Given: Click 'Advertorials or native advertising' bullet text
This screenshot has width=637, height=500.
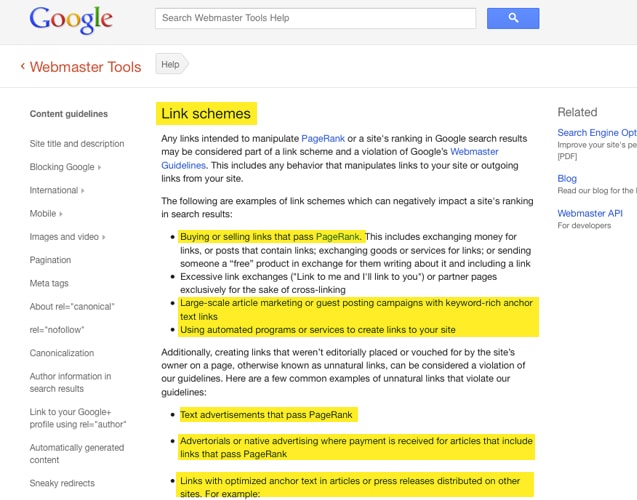Looking at the screenshot, I should pos(356,447).
